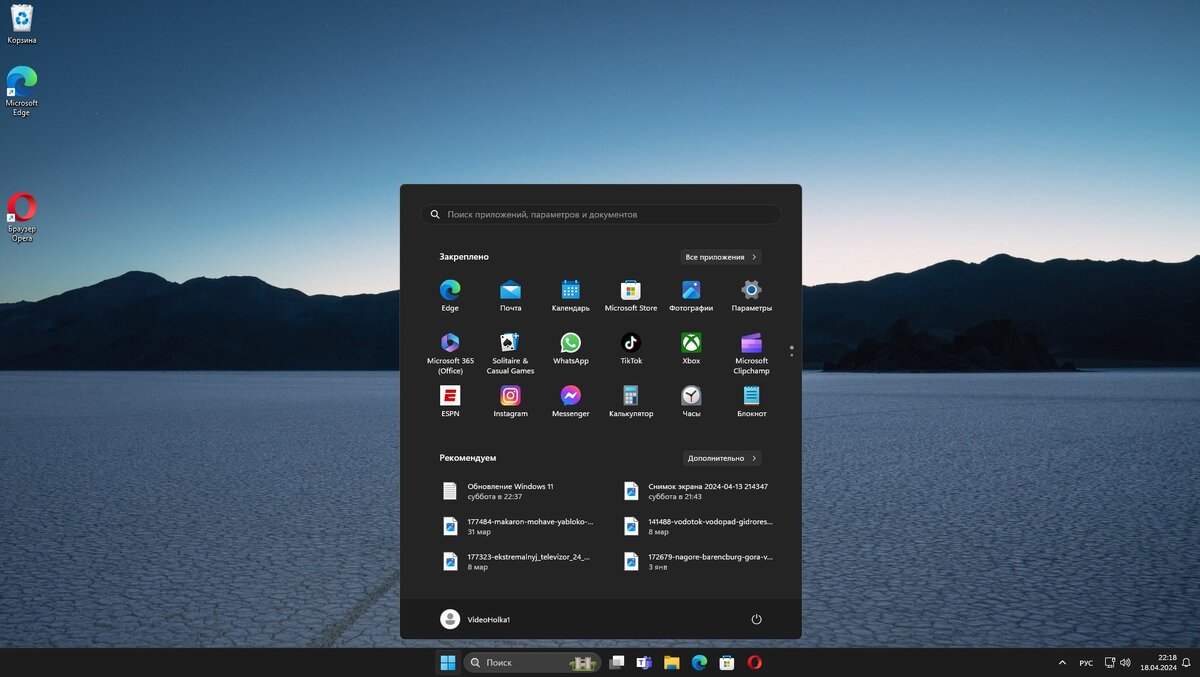This screenshot has width=1200, height=677.
Task: Open the clock showing 22:18 18.04.2024
Action: pyautogui.click(x=1158, y=662)
